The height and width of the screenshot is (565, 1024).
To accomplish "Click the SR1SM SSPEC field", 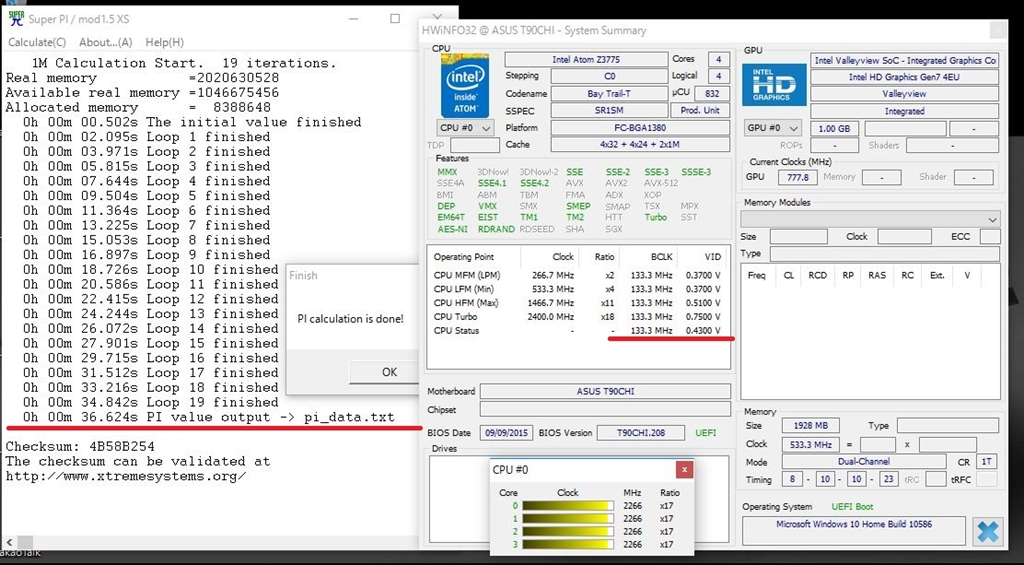I will coord(609,110).
